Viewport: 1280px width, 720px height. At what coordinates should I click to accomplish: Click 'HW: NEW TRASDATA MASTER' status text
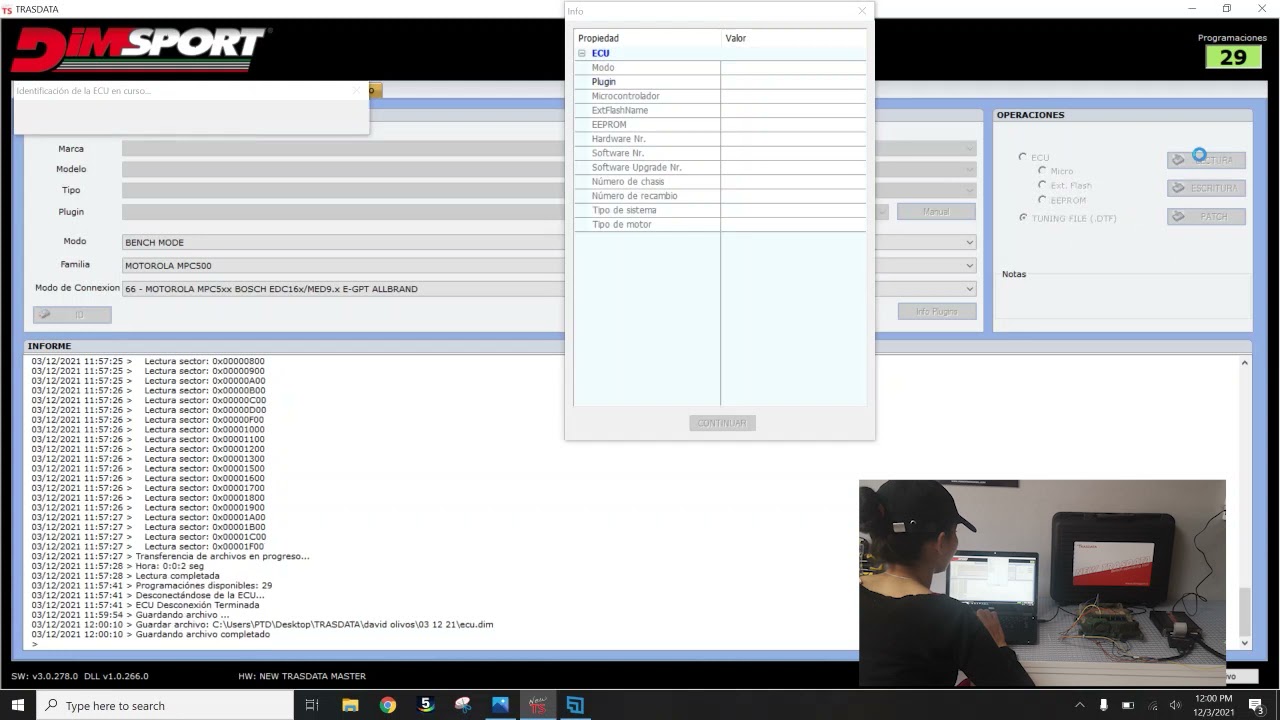click(302, 676)
